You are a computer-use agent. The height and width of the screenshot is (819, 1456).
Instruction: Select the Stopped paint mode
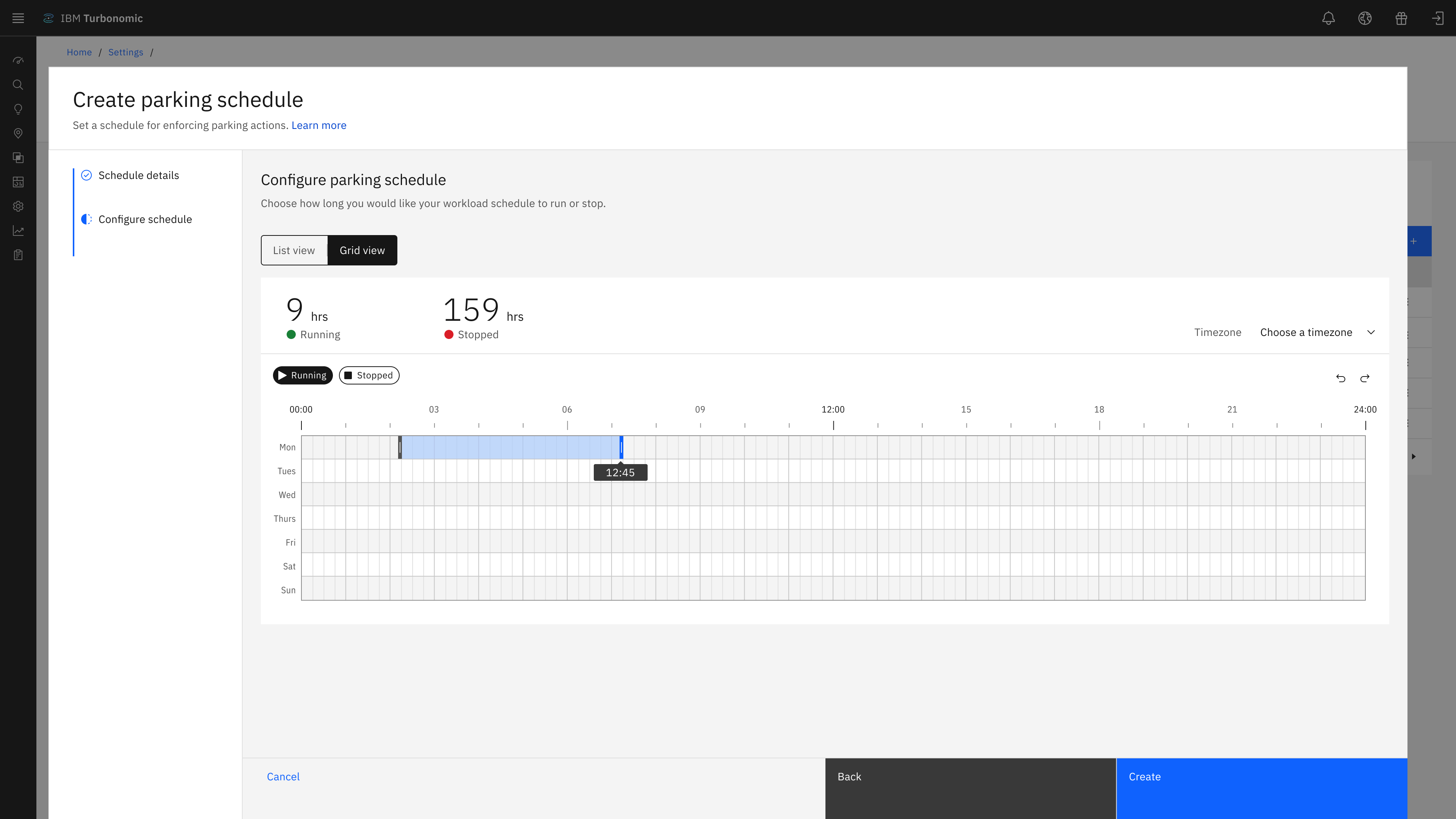(369, 375)
